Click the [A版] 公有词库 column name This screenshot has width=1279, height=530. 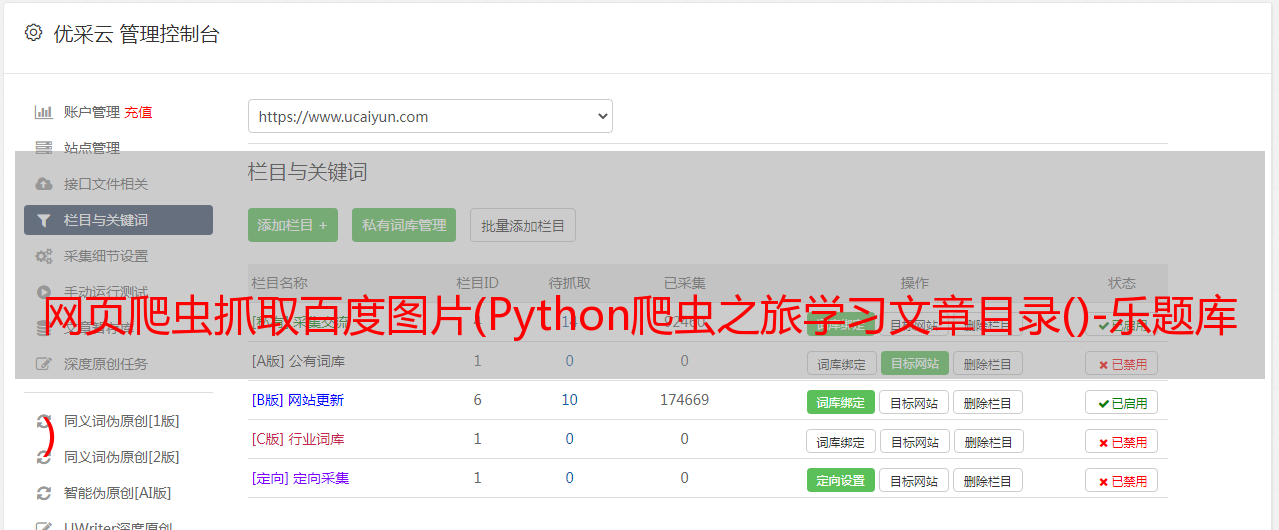coord(298,361)
